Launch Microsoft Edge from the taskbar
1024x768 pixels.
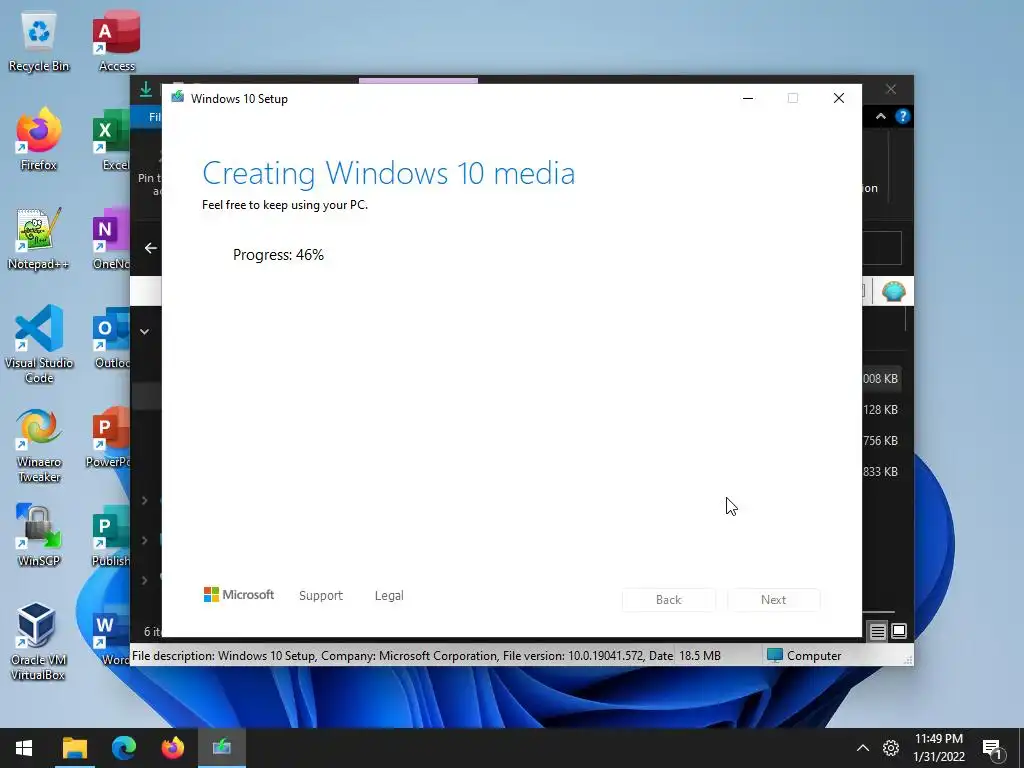123,748
